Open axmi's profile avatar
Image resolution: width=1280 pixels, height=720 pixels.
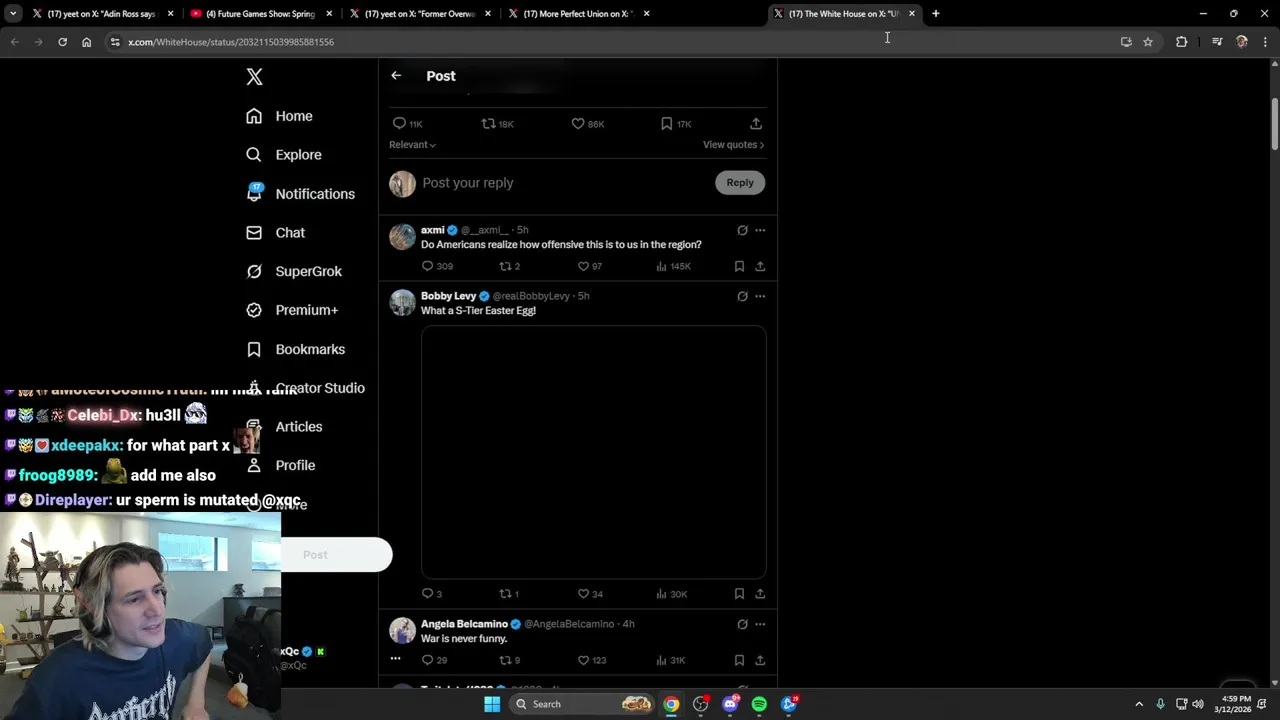click(402, 237)
